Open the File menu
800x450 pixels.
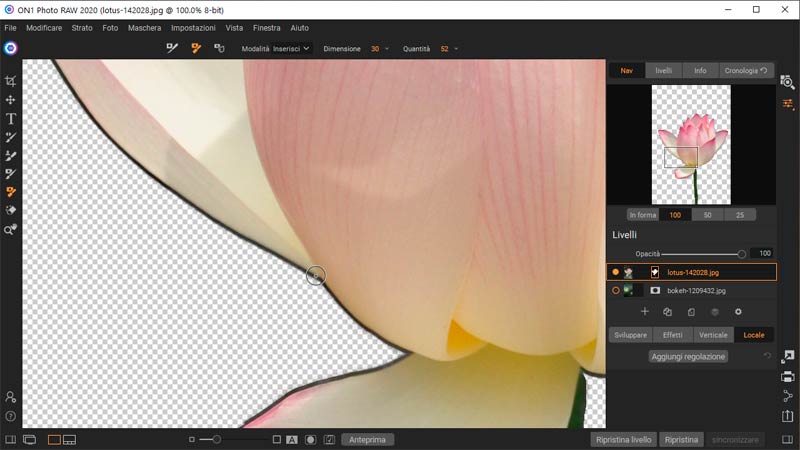10,28
